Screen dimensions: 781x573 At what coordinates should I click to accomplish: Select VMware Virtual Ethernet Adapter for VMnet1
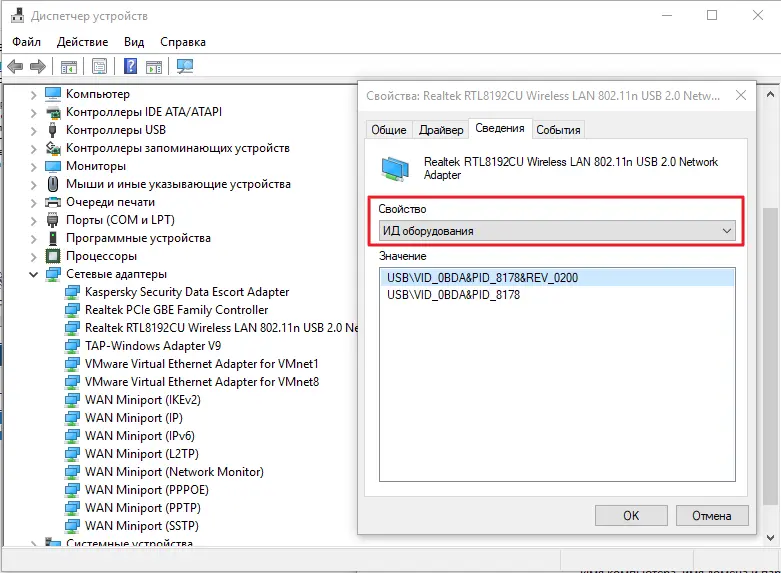point(202,364)
